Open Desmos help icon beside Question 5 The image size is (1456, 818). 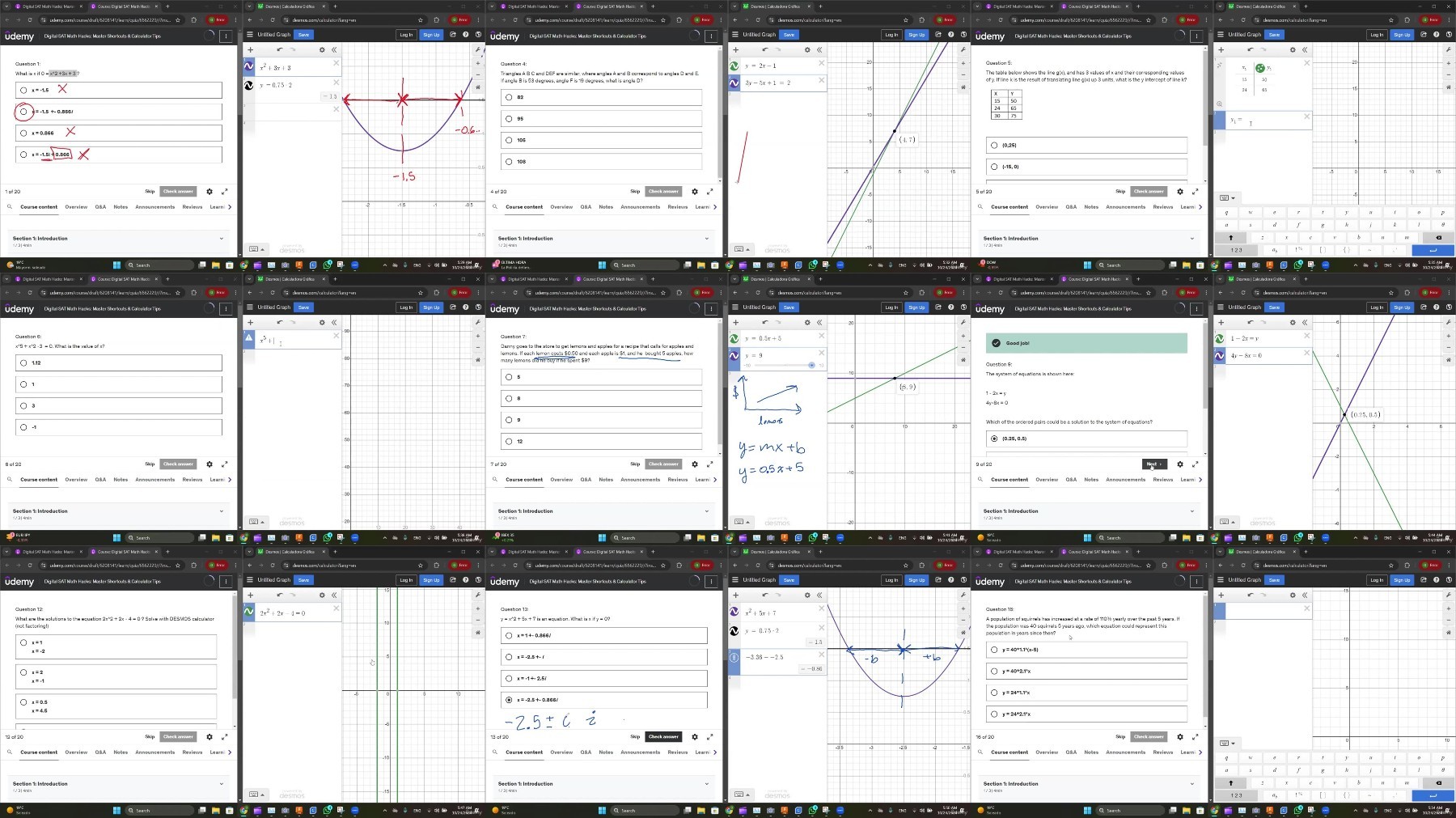[x=1437, y=35]
